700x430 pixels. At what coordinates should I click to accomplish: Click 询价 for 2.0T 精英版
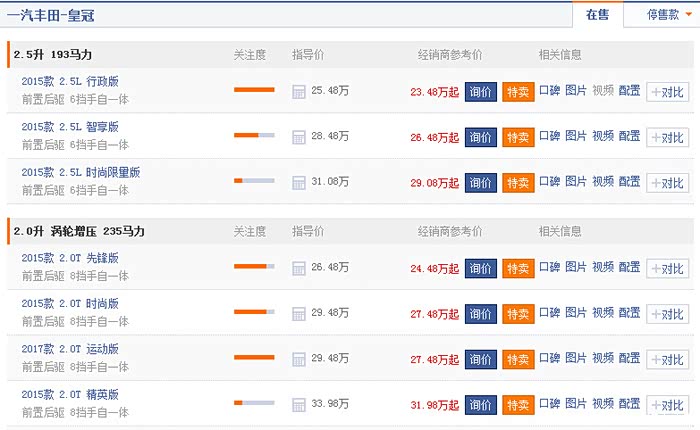(481, 405)
